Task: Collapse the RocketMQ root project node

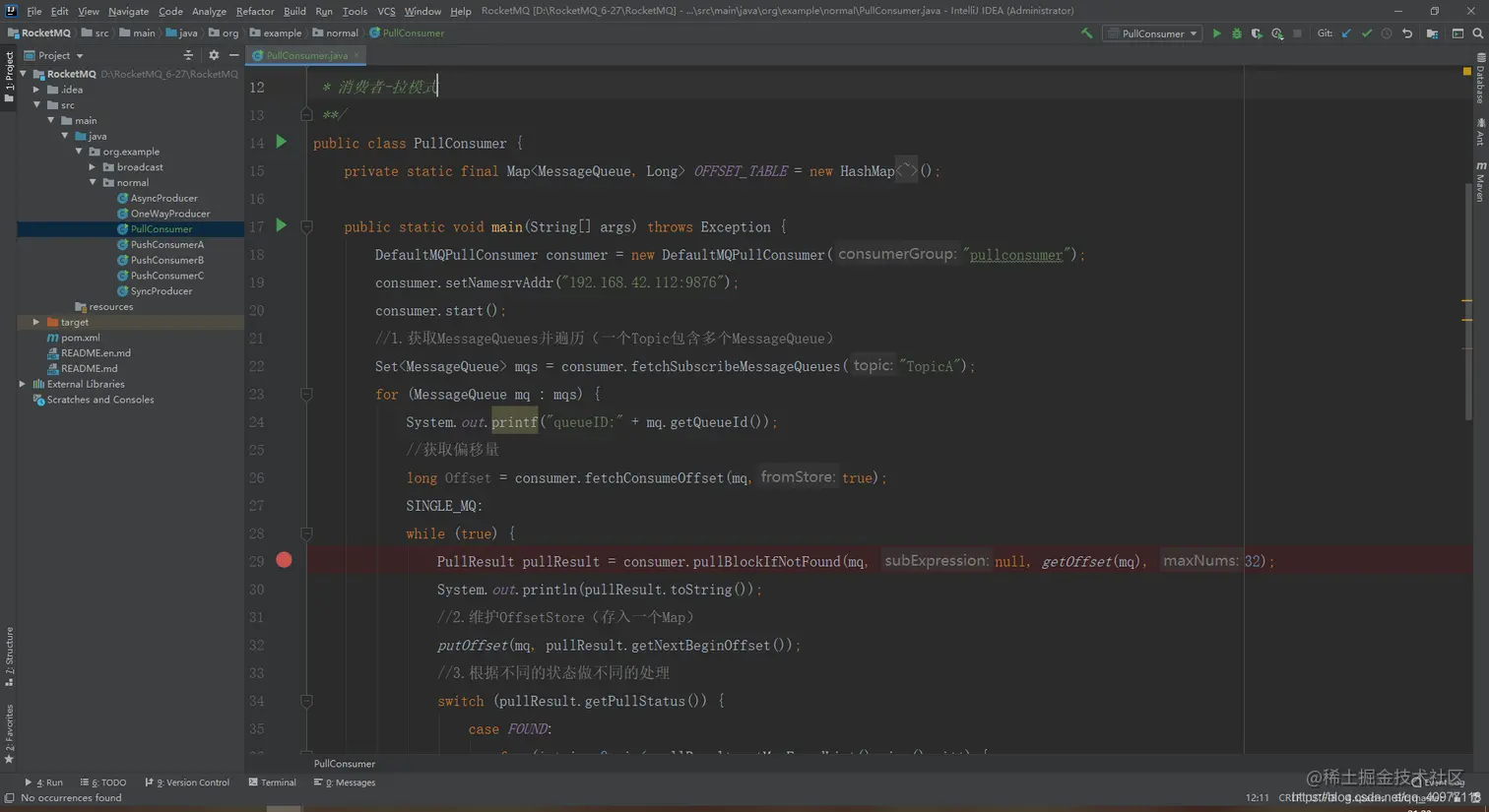Action: point(24,74)
